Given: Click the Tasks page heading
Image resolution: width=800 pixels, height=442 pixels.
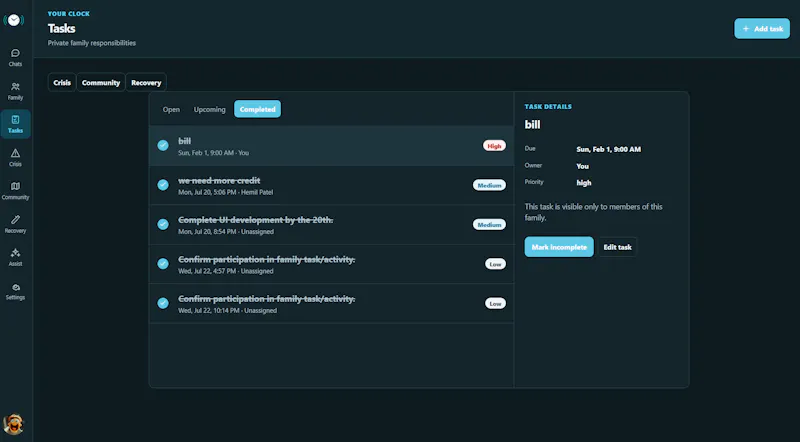Looking at the screenshot, I should (x=61, y=29).
